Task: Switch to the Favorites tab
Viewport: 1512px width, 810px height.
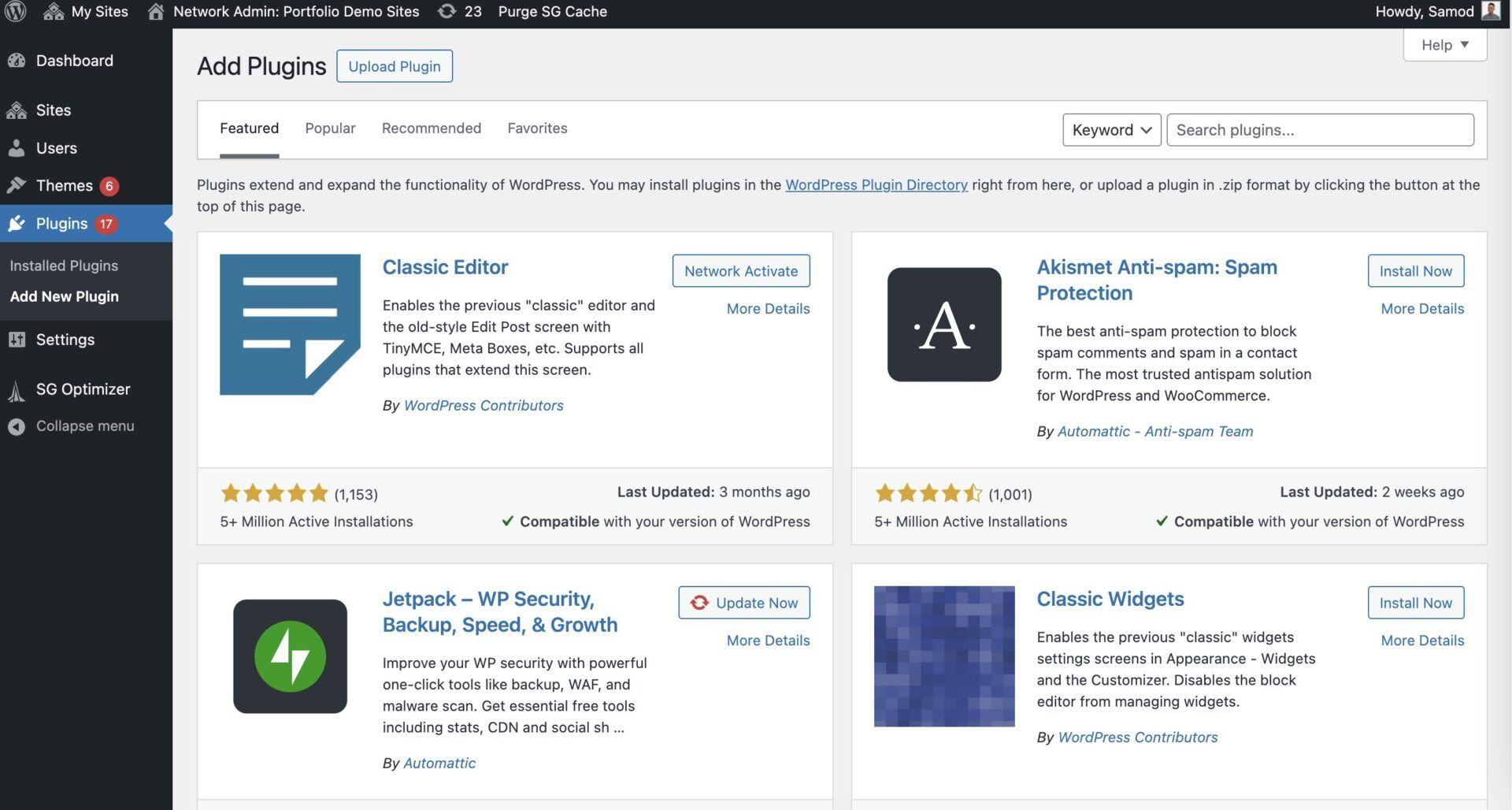Action: click(537, 128)
